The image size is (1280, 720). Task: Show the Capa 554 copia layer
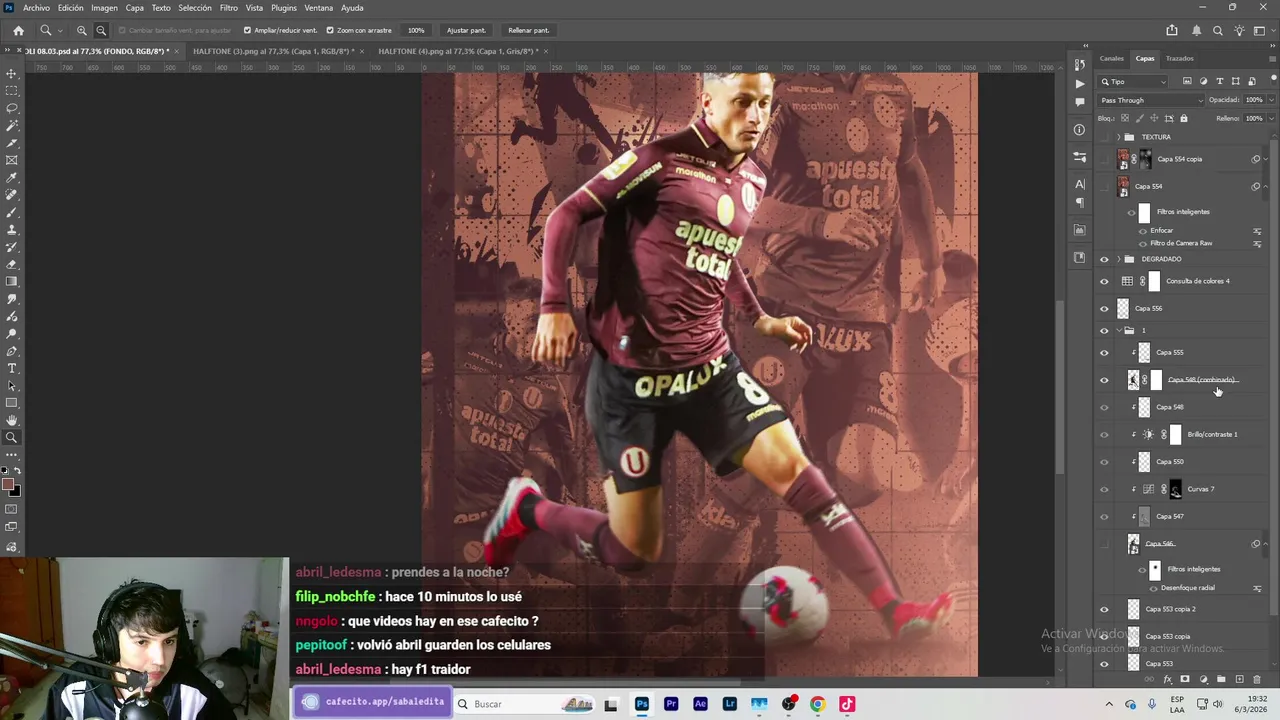(x=1104, y=159)
